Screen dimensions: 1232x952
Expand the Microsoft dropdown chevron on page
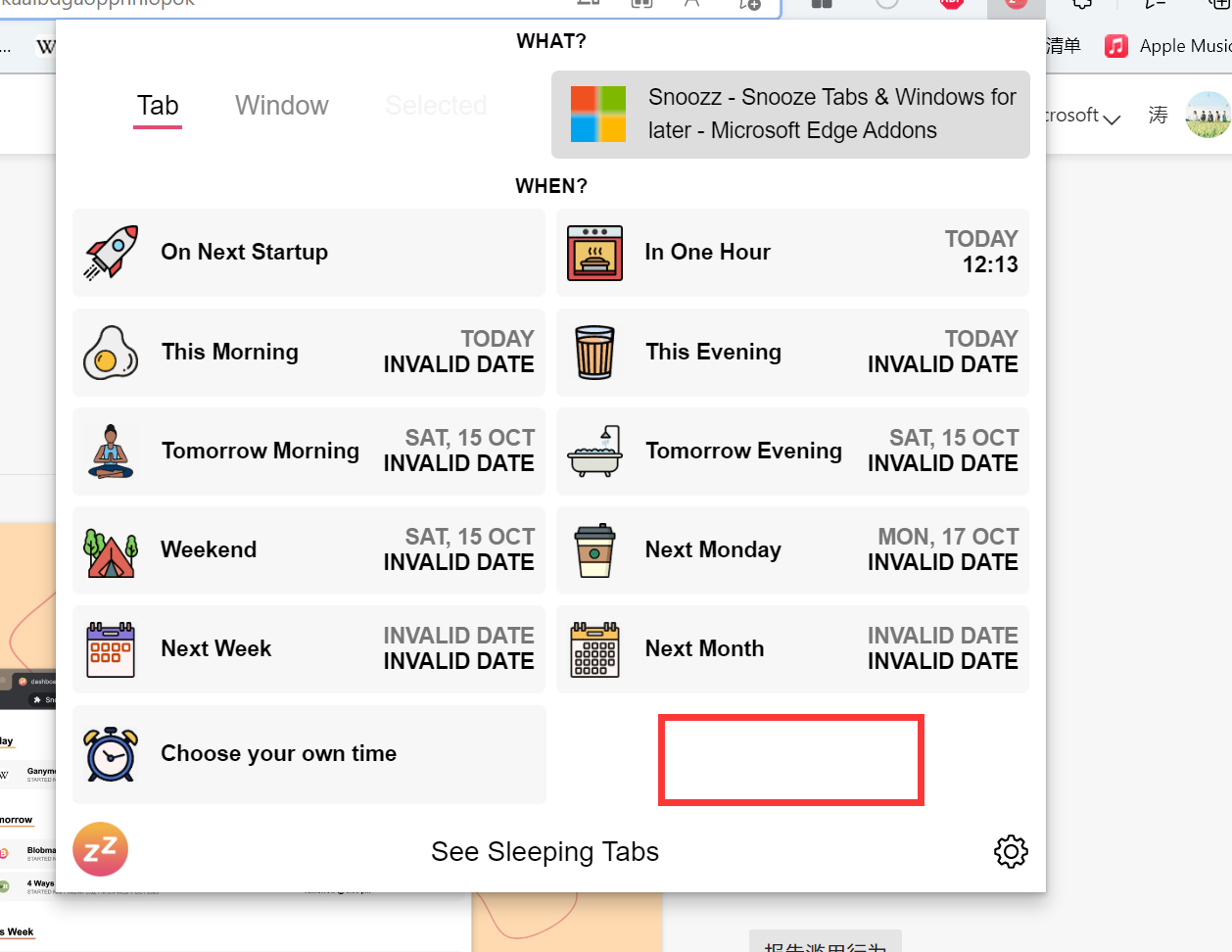(x=1112, y=119)
